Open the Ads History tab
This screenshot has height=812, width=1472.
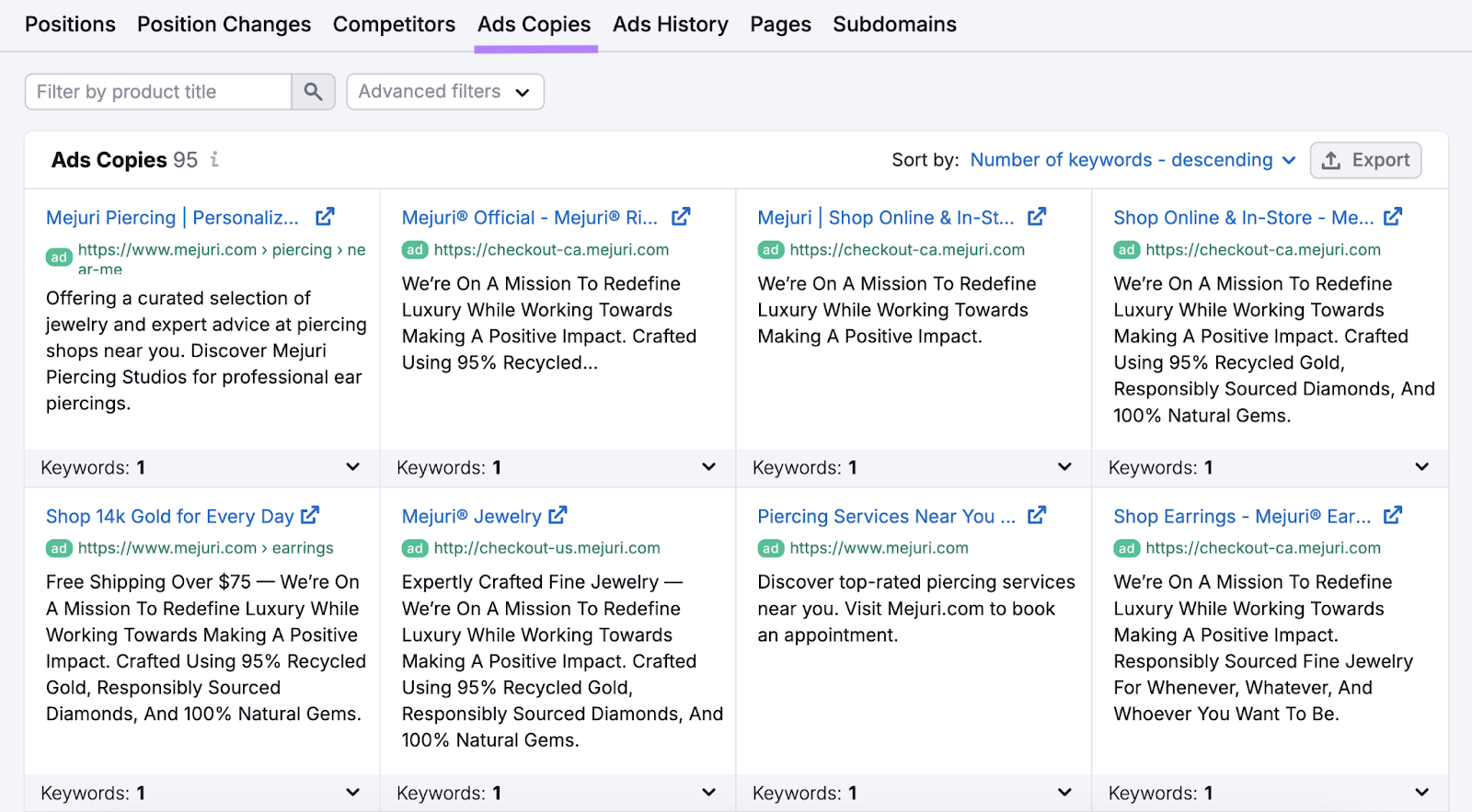point(671,25)
